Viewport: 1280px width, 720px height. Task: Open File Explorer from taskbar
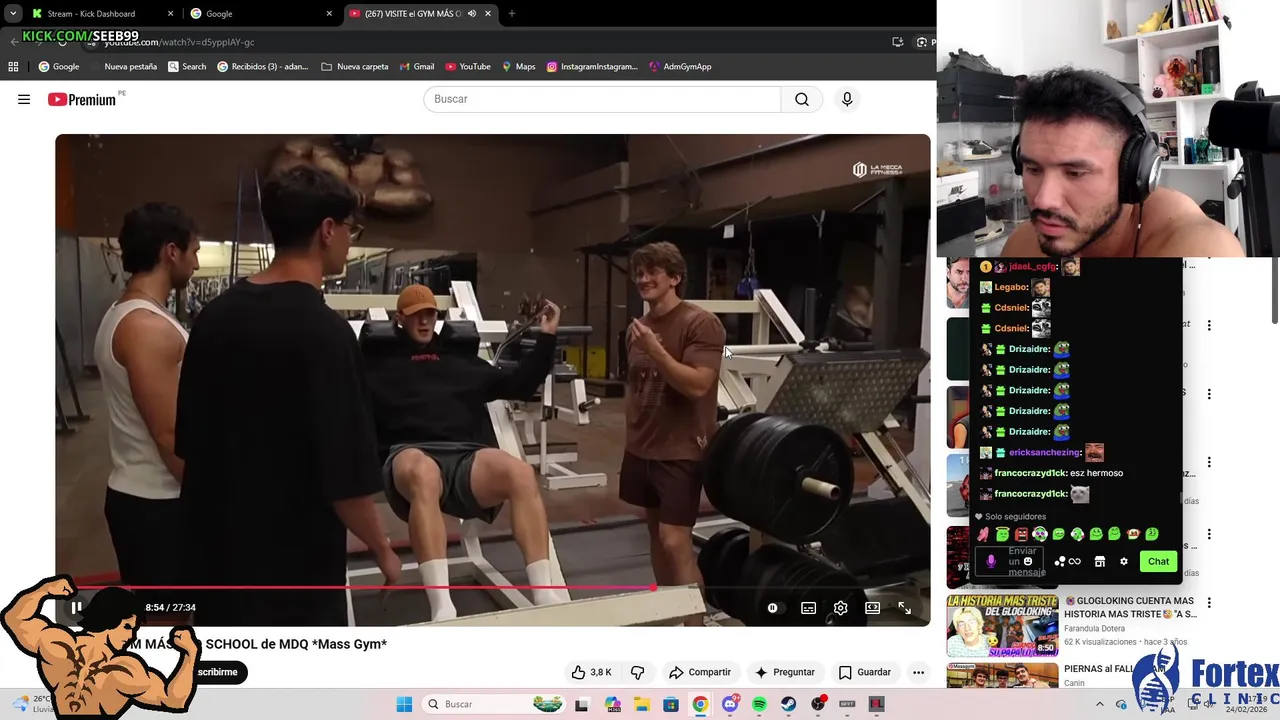pos(641,704)
